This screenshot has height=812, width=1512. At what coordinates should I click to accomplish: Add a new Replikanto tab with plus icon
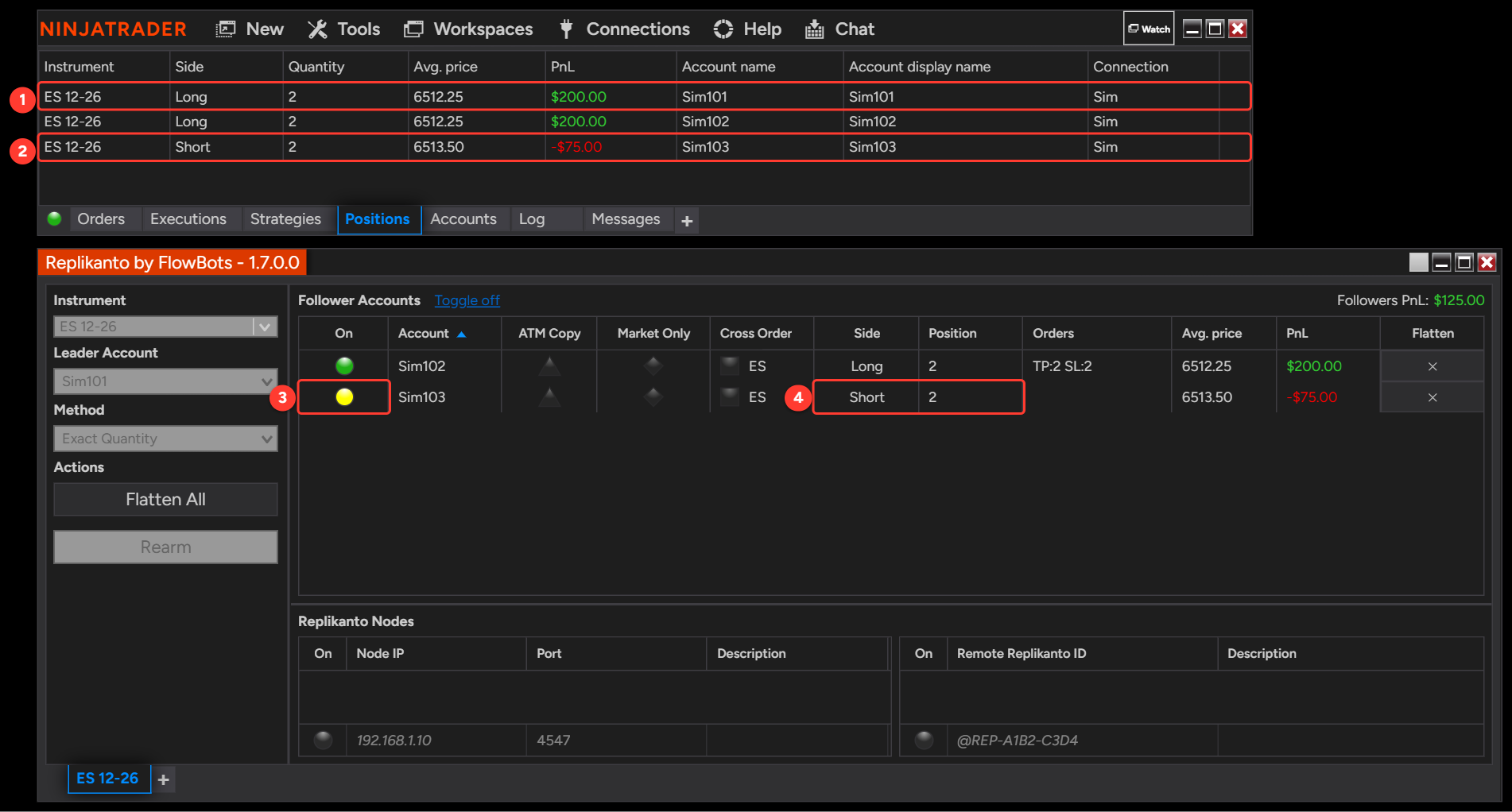(163, 780)
